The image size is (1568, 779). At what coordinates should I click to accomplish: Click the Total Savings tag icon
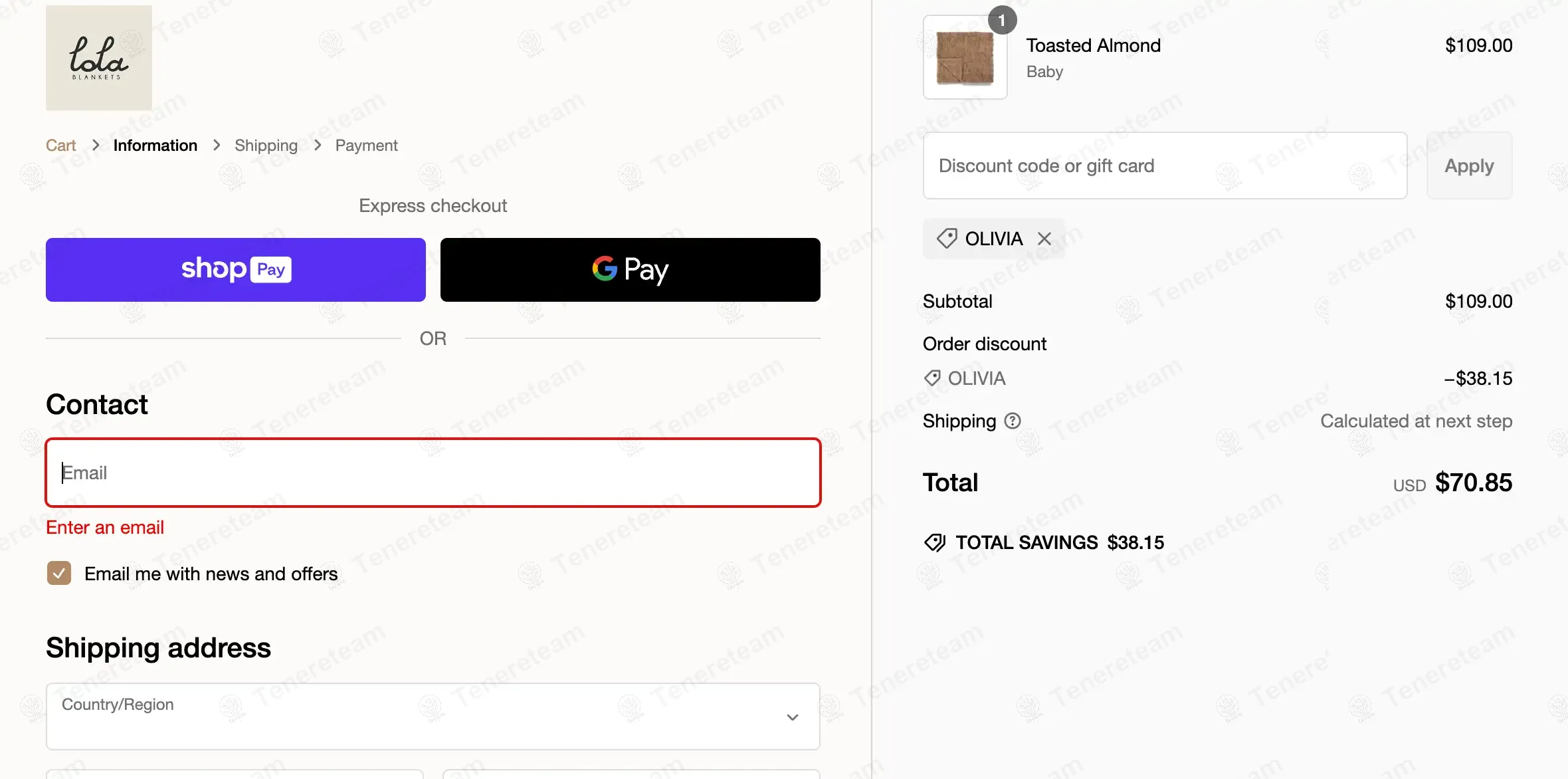pos(935,542)
